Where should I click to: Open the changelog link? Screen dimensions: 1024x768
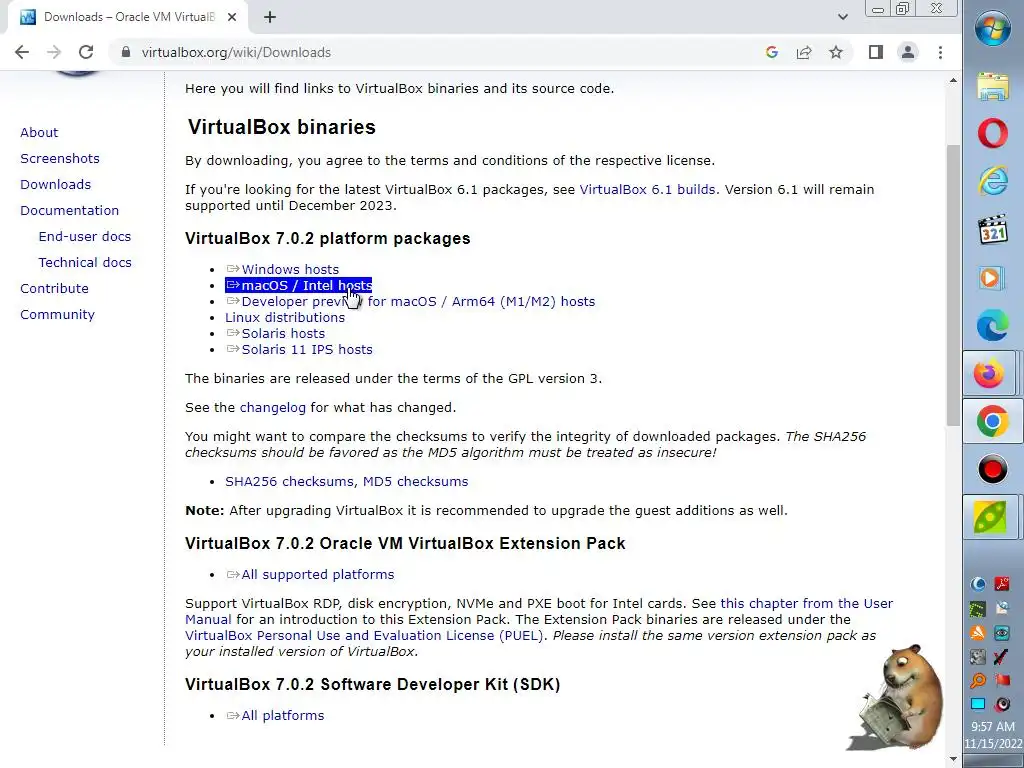[x=272, y=408]
